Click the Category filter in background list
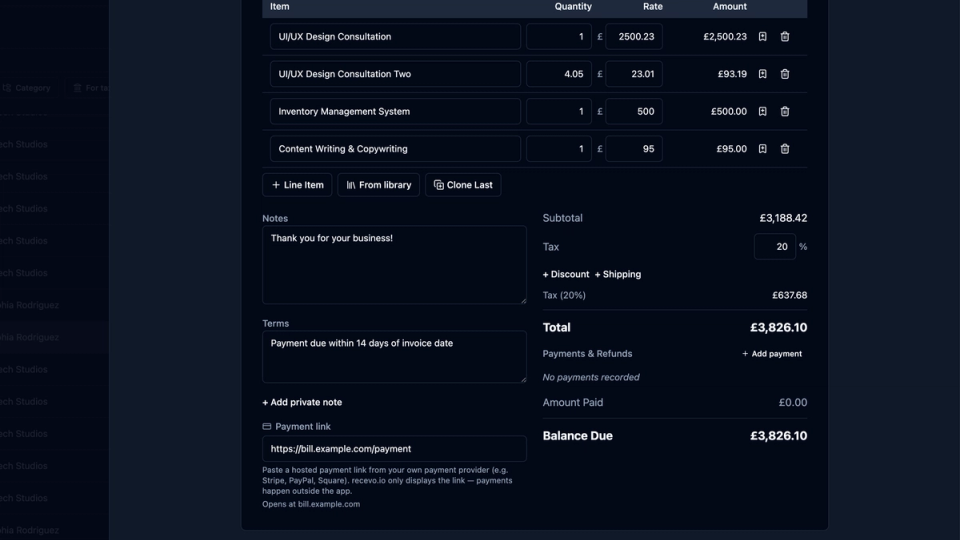 [26, 88]
